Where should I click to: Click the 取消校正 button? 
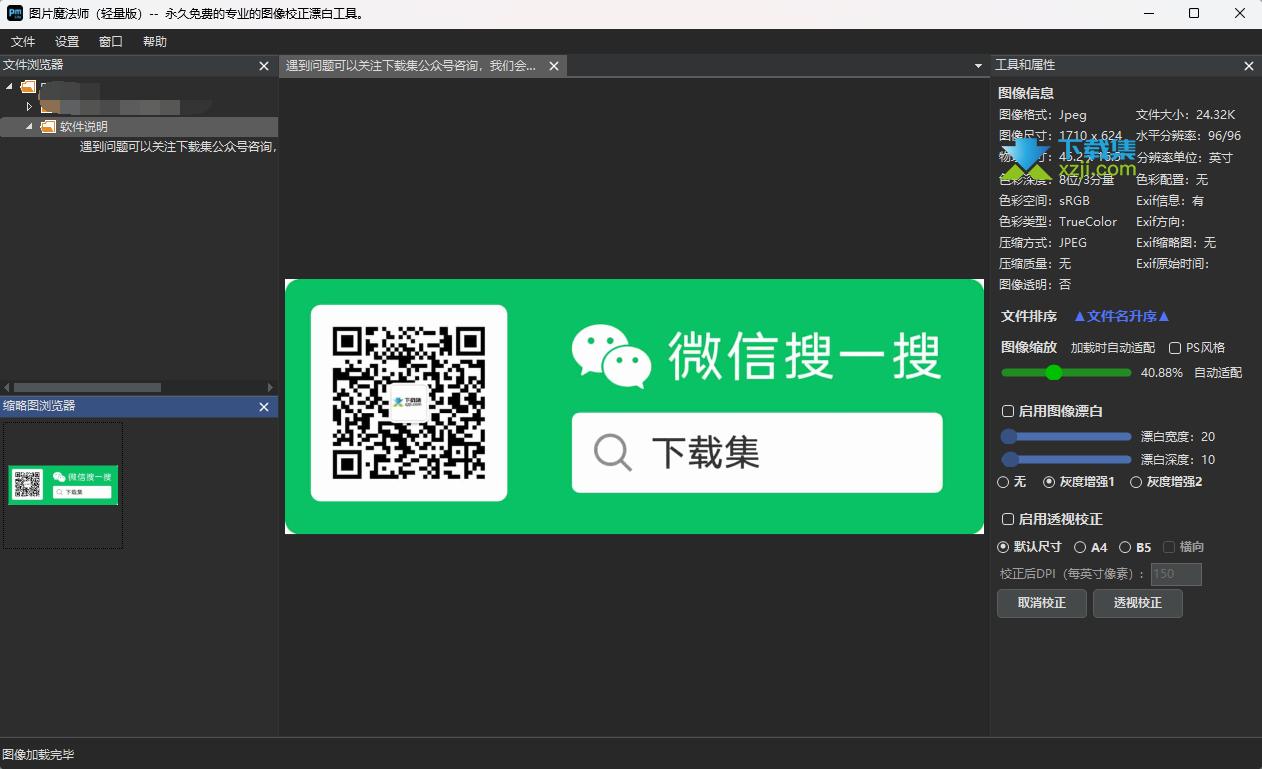pyautogui.click(x=1041, y=603)
